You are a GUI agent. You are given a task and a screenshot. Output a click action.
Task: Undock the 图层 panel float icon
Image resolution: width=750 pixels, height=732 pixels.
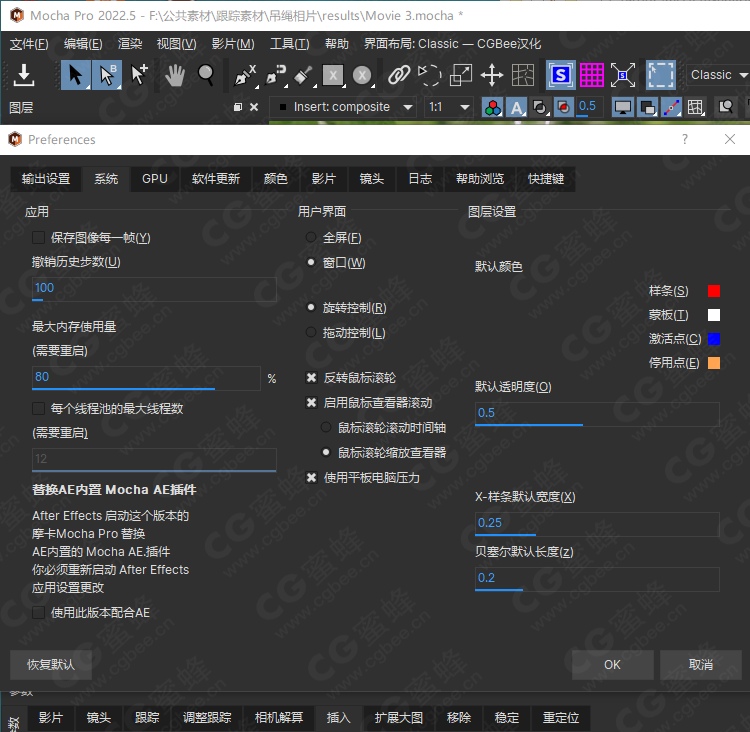(x=238, y=107)
